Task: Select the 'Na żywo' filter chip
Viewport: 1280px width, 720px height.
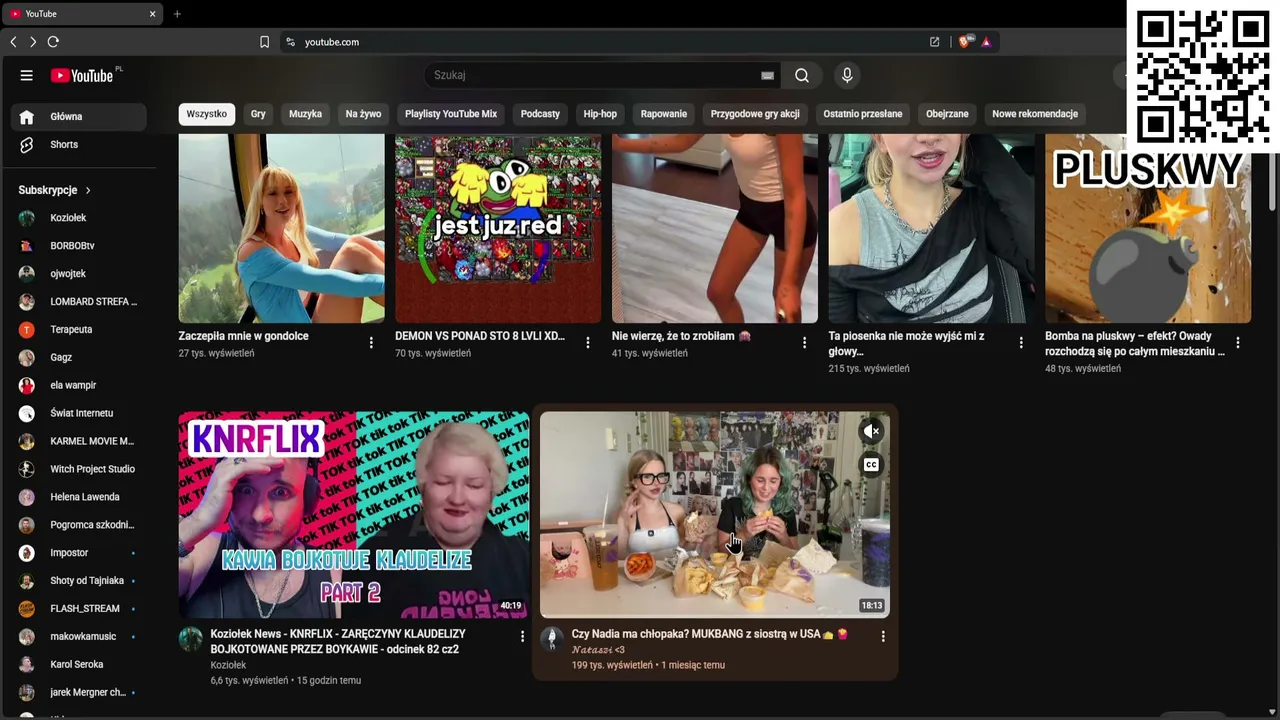Action: [x=363, y=114]
